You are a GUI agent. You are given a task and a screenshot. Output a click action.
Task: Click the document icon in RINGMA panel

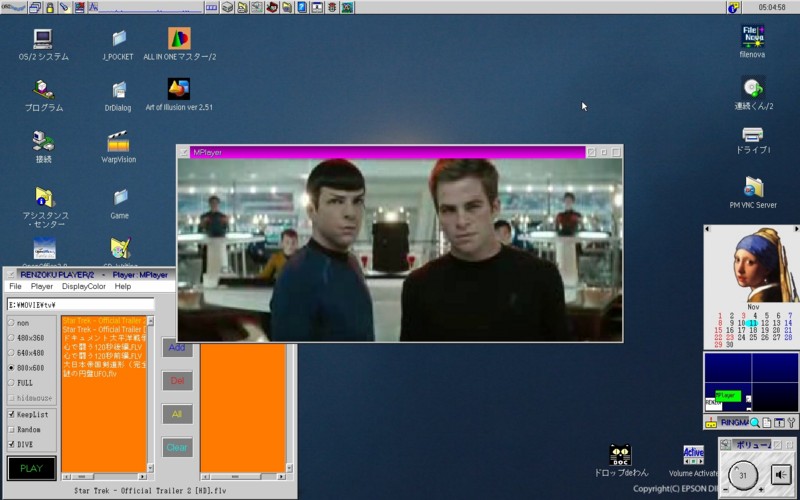click(767, 422)
